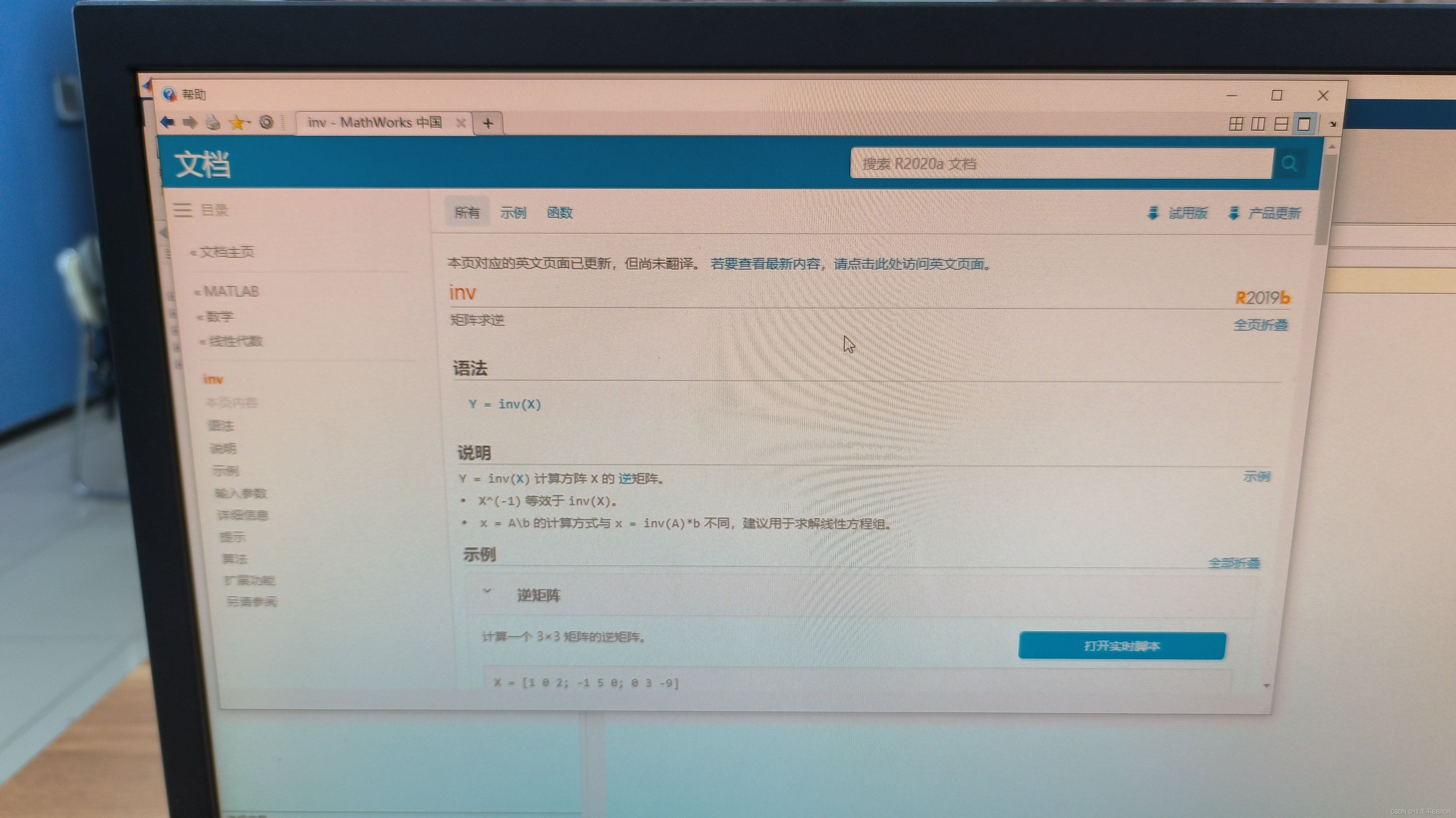Select the 函数 filter tab
This screenshot has width=1456, height=818.
point(559,212)
